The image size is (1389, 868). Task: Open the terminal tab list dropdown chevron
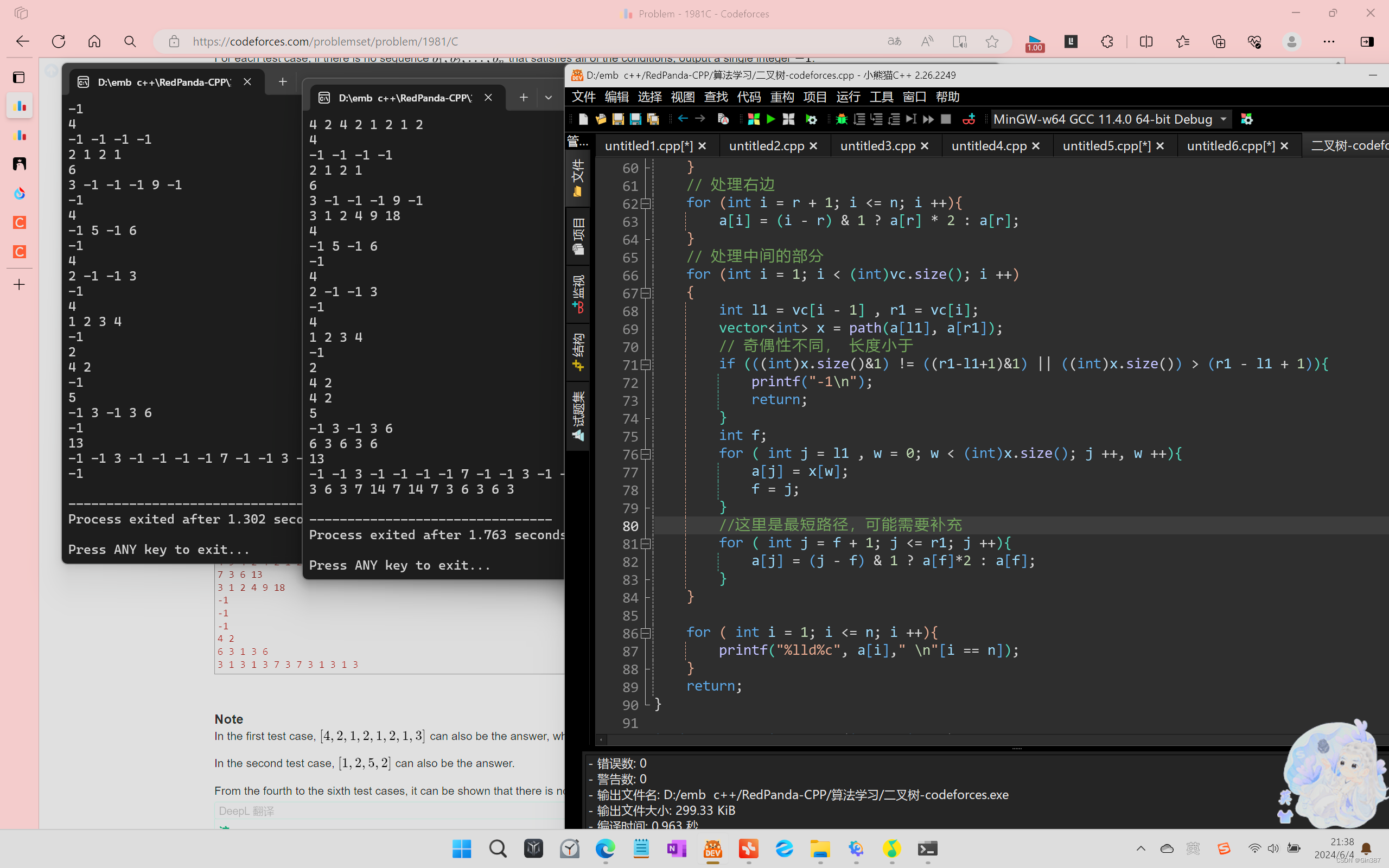click(x=548, y=98)
